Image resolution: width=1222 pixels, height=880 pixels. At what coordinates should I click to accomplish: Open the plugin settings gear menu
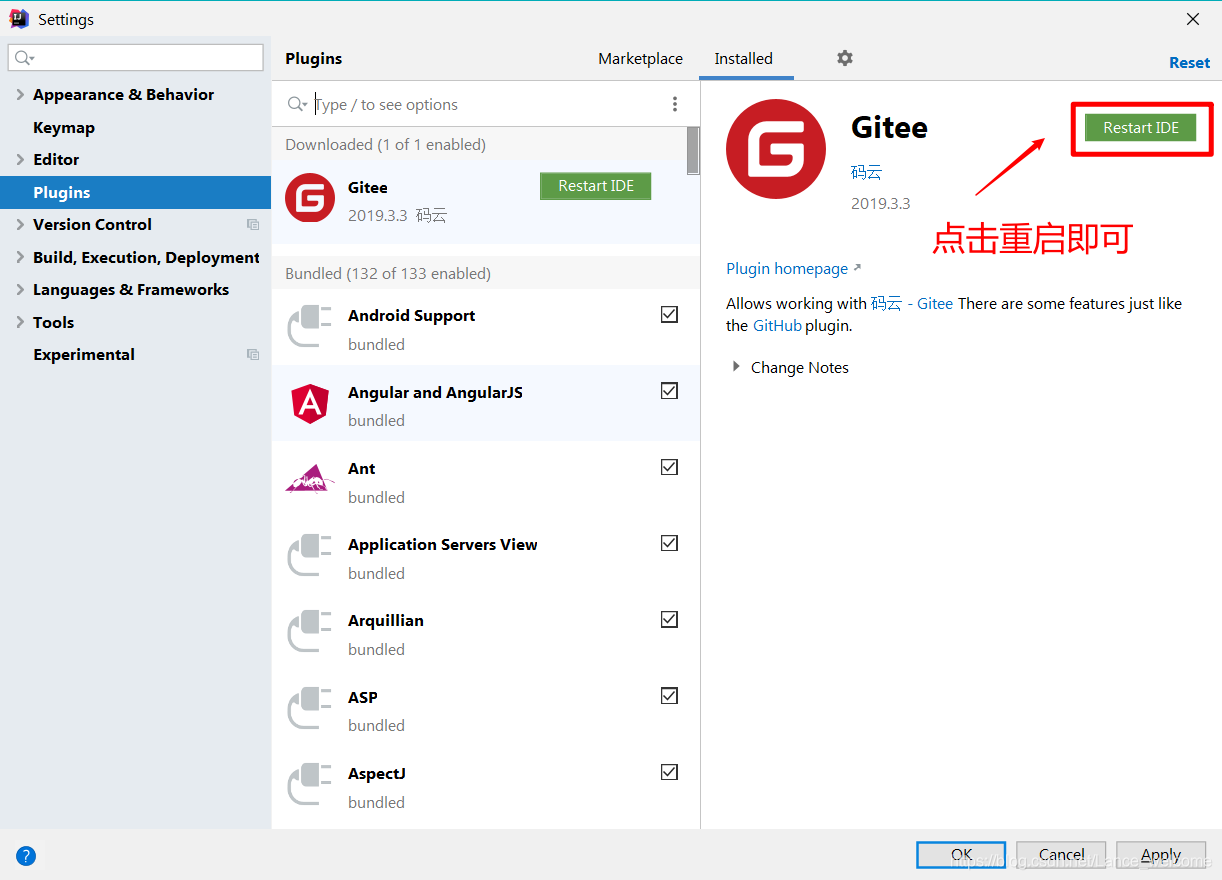(x=845, y=58)
